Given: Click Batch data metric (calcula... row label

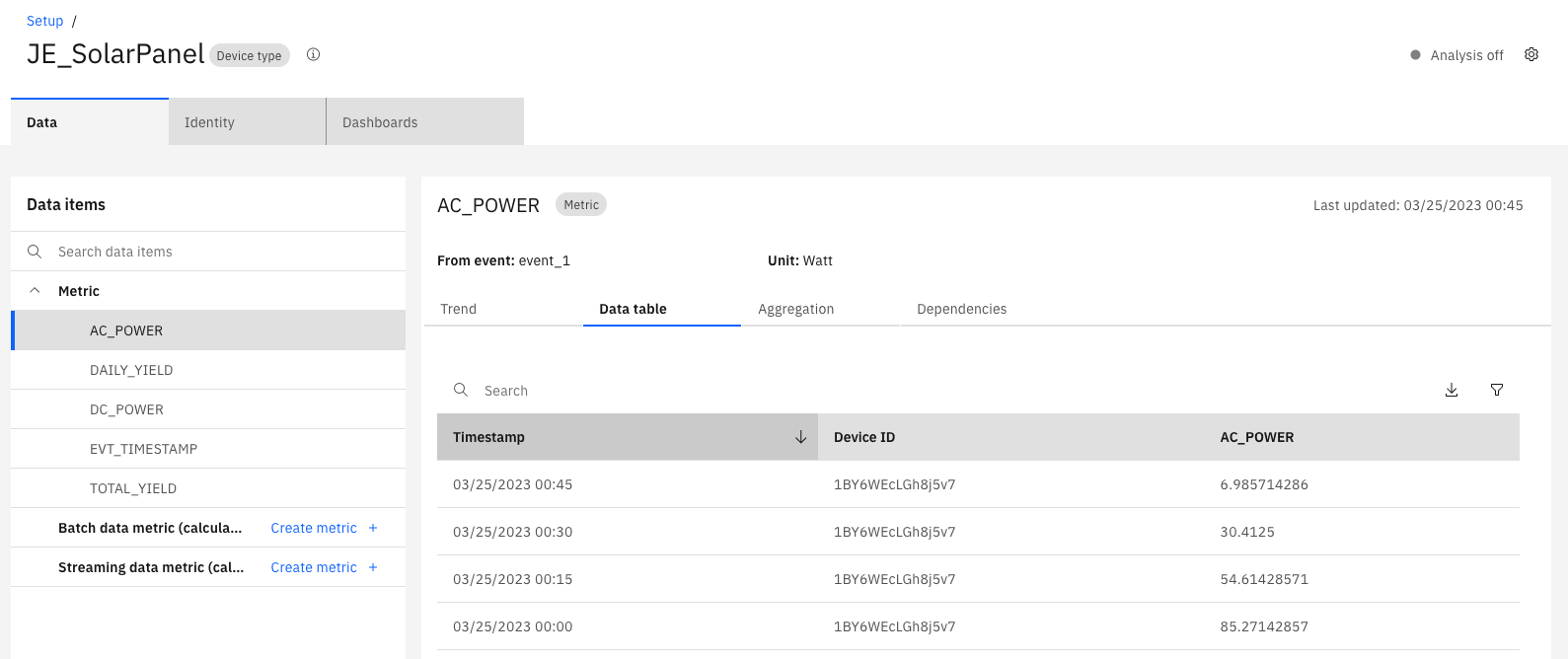Looking at the screenshot, I should pyautogui.click(x=150, y=528).
